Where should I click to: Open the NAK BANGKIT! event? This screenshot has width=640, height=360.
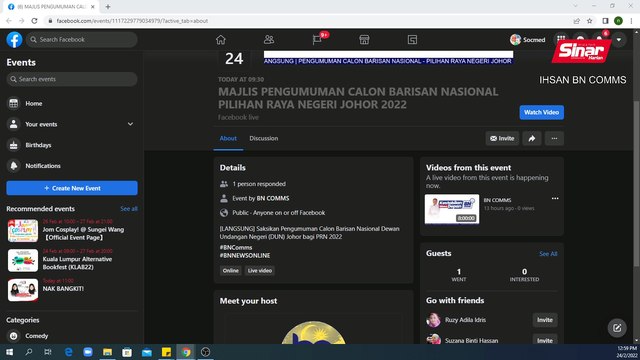click(63, 289)
